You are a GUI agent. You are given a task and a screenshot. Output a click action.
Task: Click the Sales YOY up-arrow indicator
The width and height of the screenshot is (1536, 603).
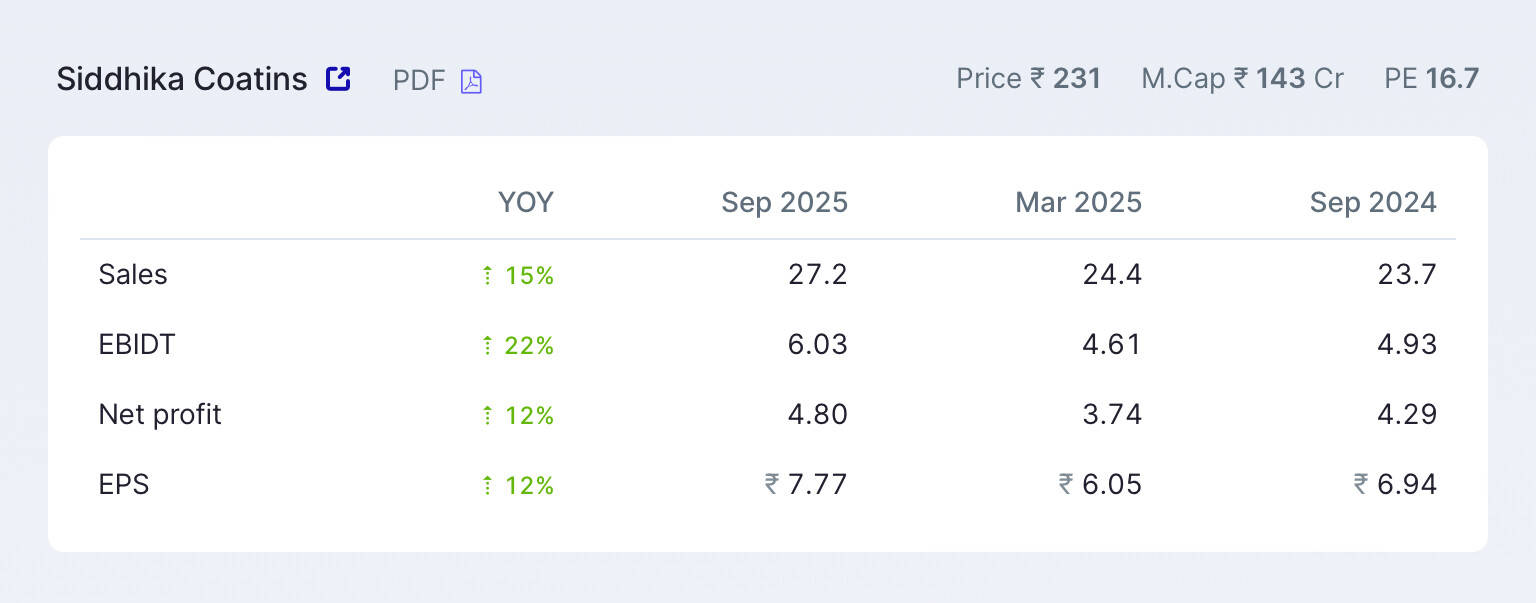click(x=488, y=275)
